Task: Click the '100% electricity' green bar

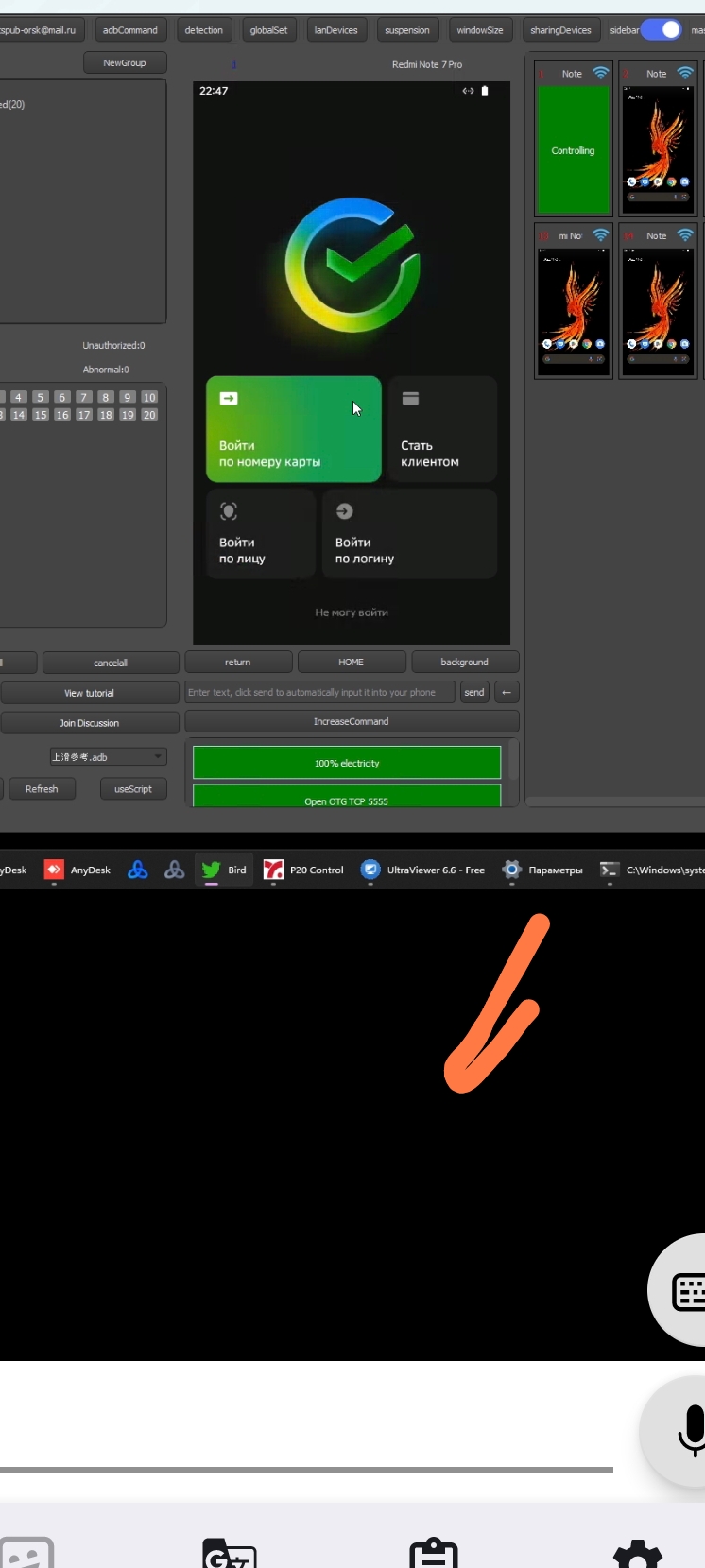Action: pos(347,763)
